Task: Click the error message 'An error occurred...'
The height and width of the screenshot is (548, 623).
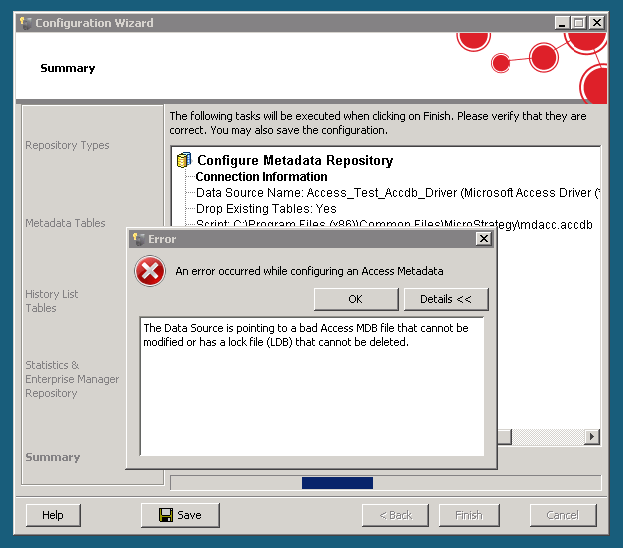Action: pyautogui.click(x=309, y=271)
